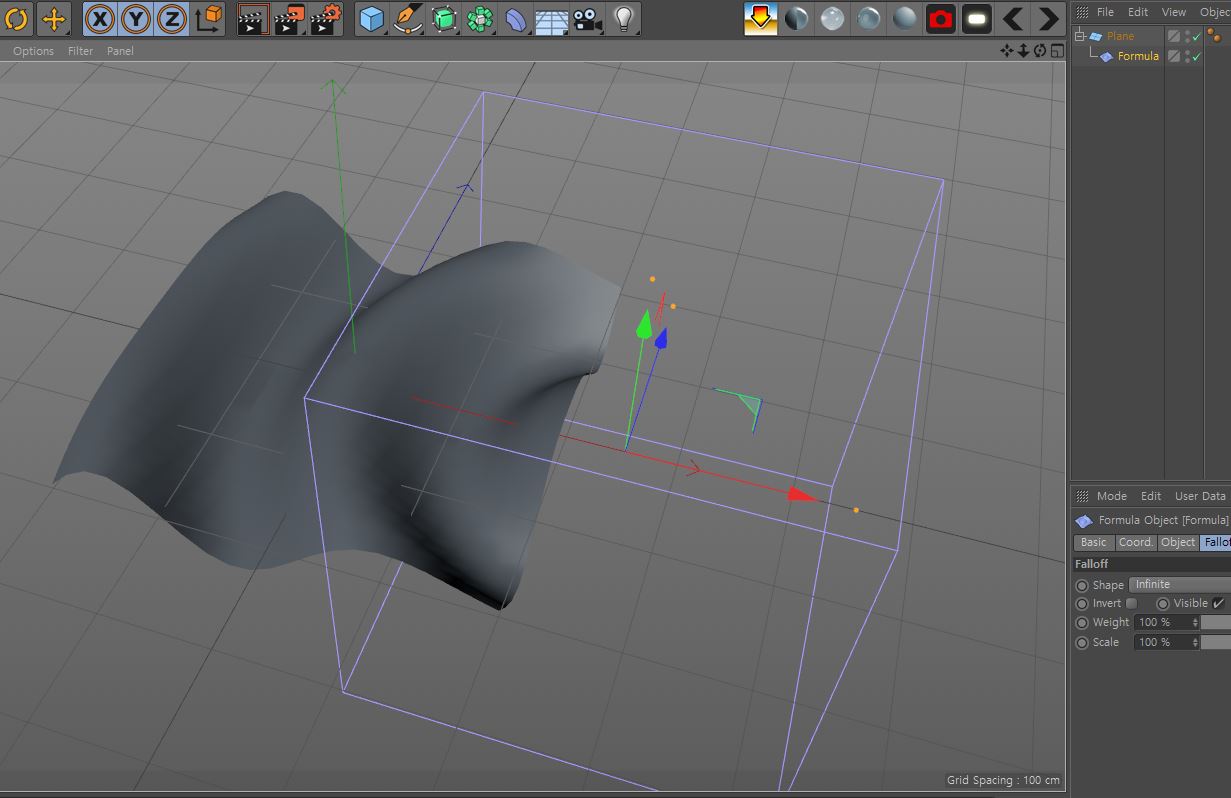Click the Plane object layer square
Image resolution: width=1231 pixels, height=798 pixels.
click(1174, 36)
